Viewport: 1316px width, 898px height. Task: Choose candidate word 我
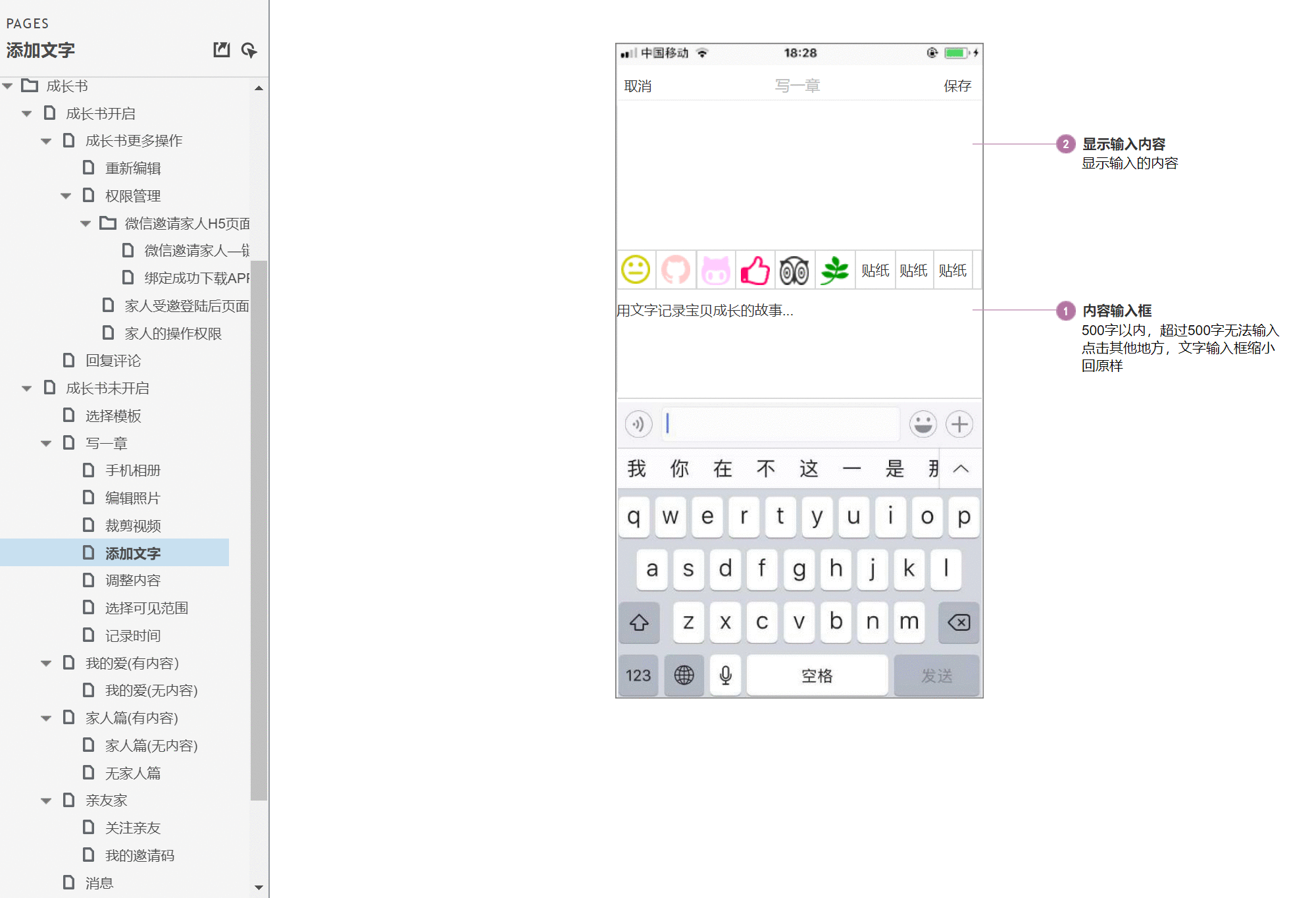click(636, 469)
